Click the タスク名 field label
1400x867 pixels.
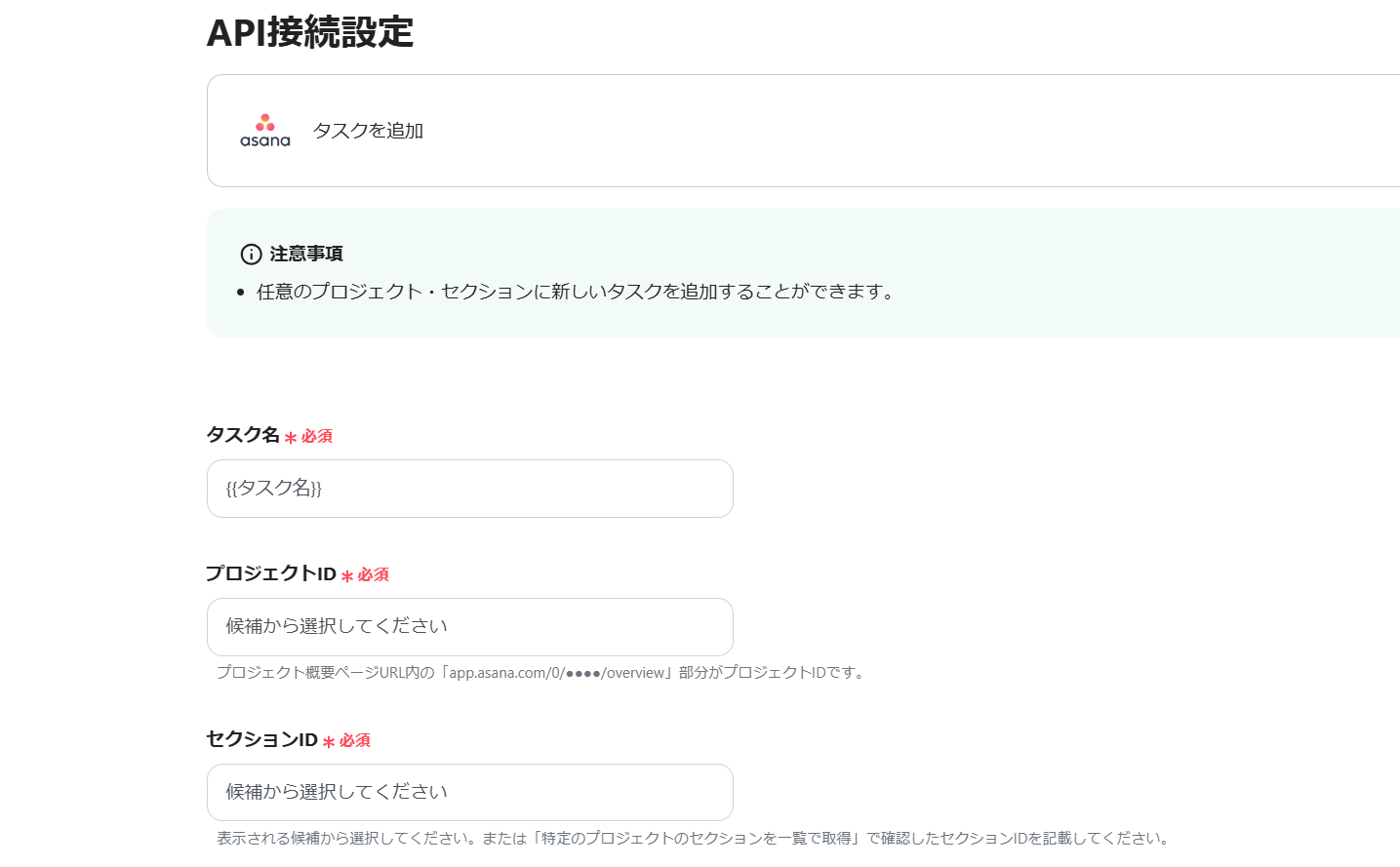click(x=243, y=435)
